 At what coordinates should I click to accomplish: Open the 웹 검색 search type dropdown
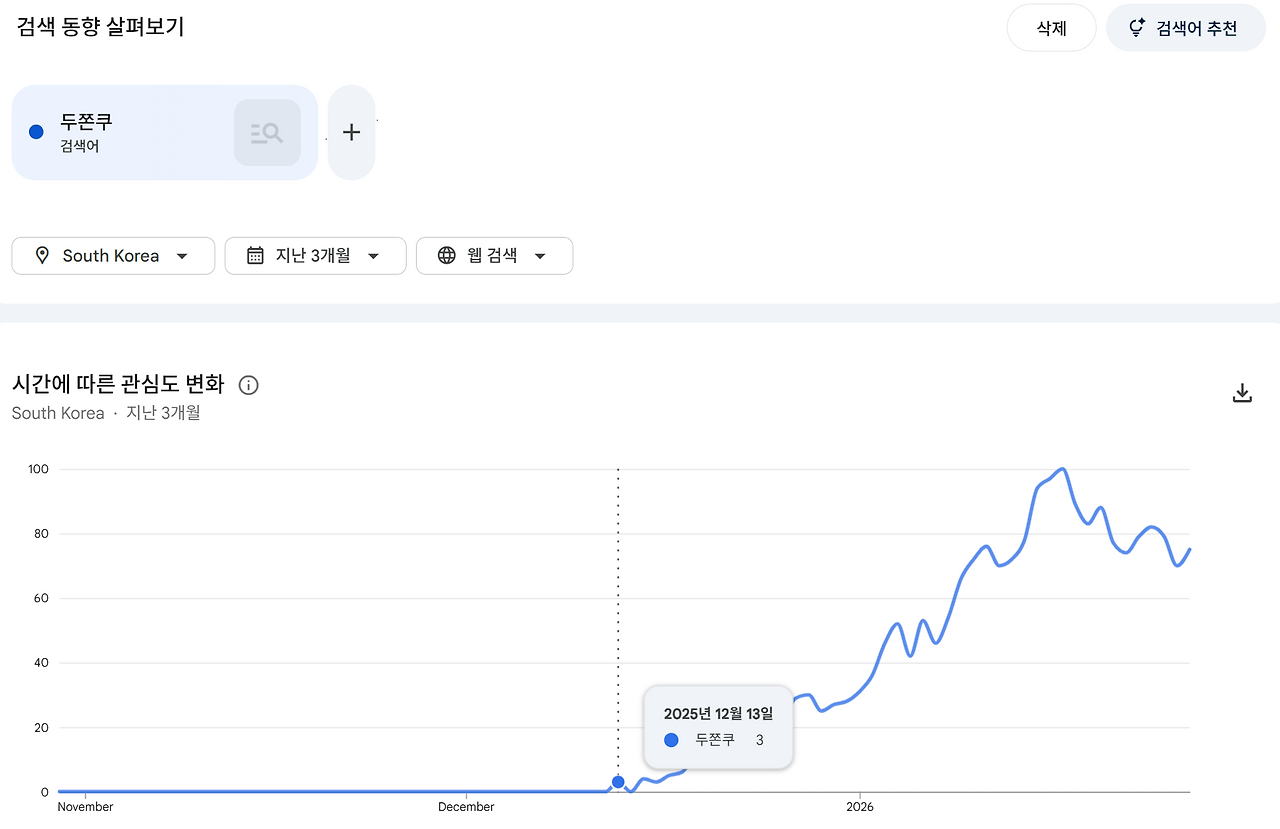[494, 256]
